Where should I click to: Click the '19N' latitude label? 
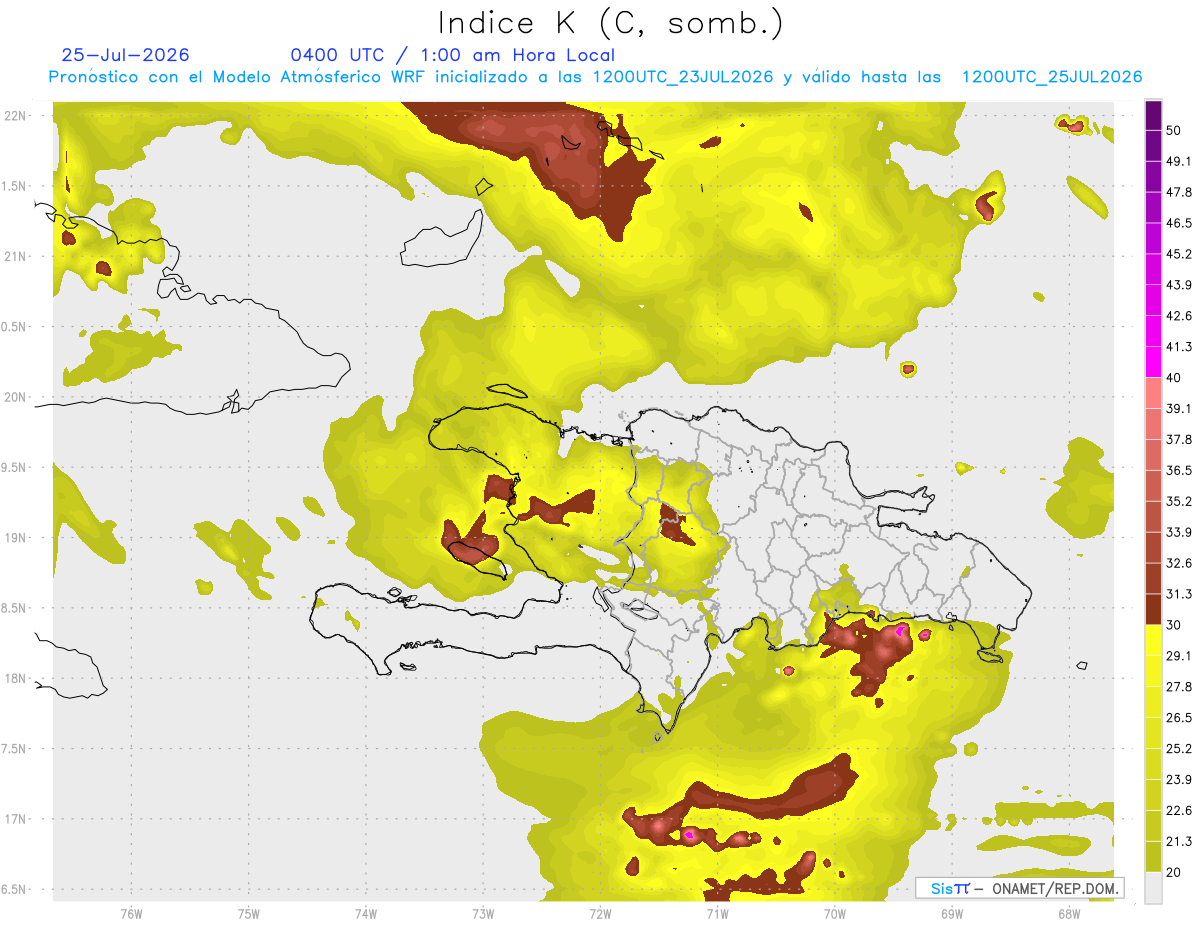pos(15,537)
